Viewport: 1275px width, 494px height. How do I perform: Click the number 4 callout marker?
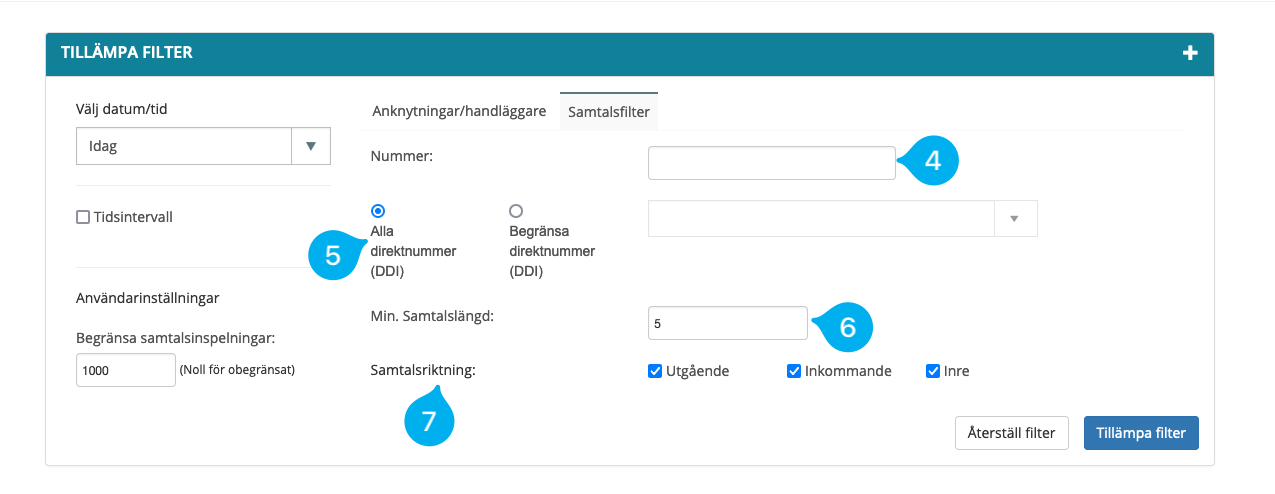pos(932,161)
